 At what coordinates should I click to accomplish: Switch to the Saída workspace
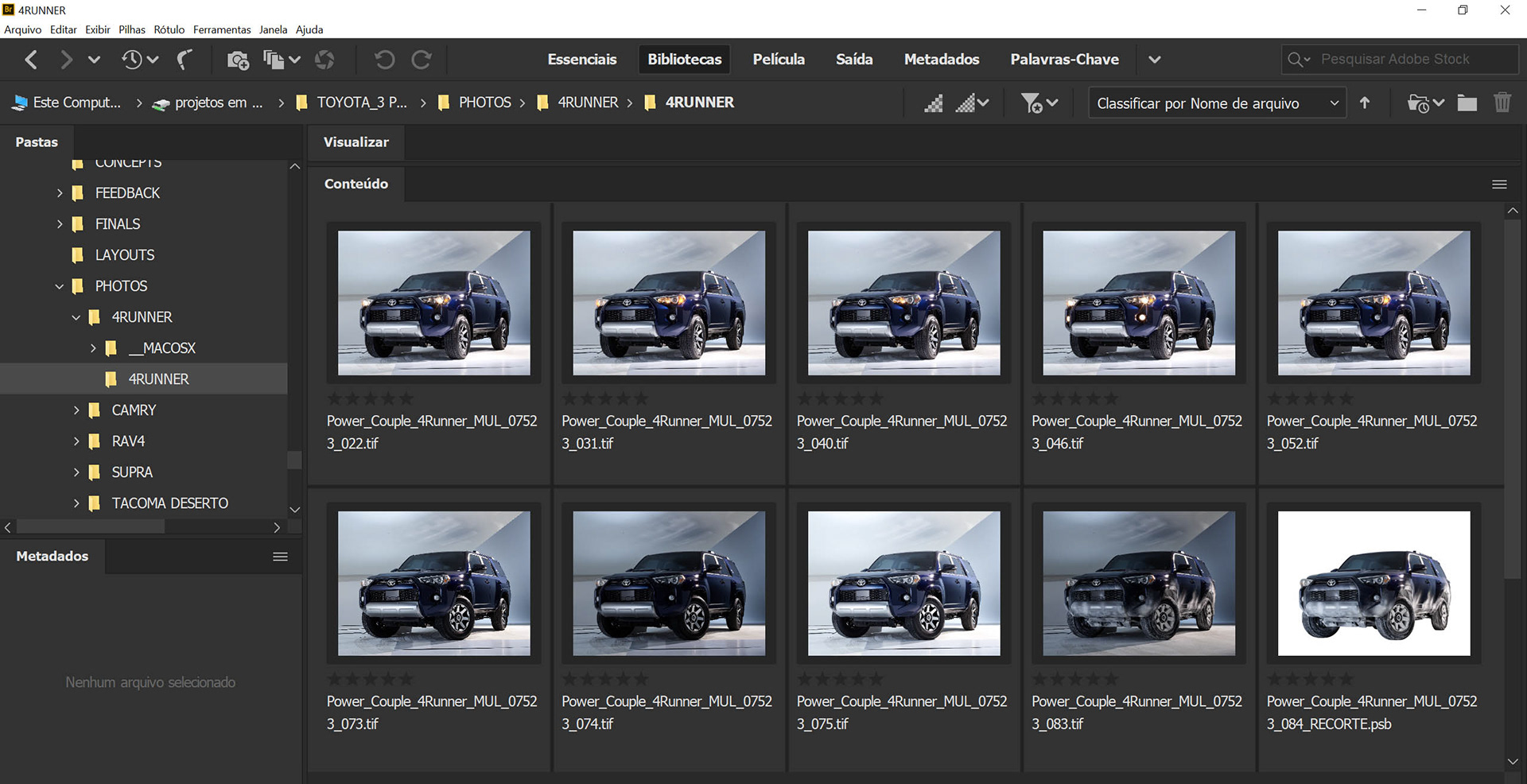(x=854, y=60)
